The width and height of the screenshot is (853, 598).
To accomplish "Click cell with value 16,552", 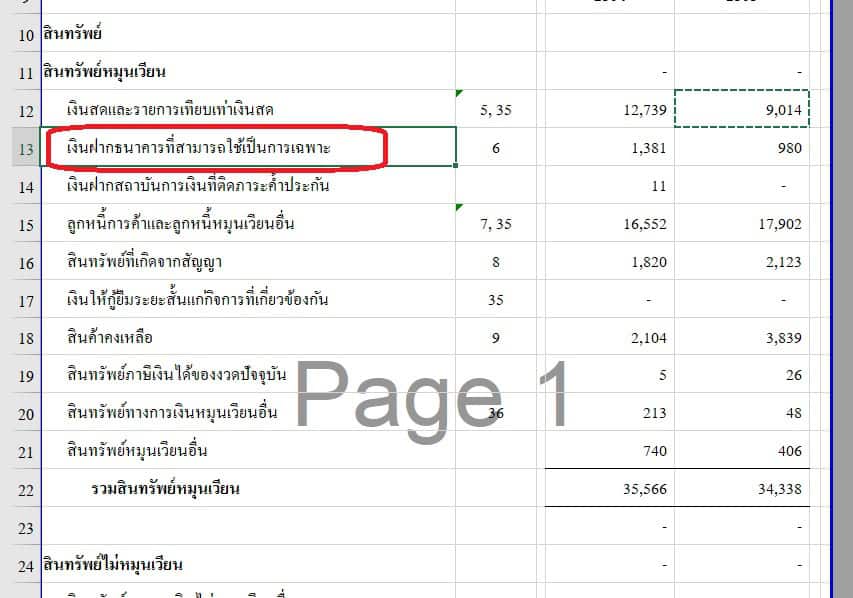I will tap(609, 225).
